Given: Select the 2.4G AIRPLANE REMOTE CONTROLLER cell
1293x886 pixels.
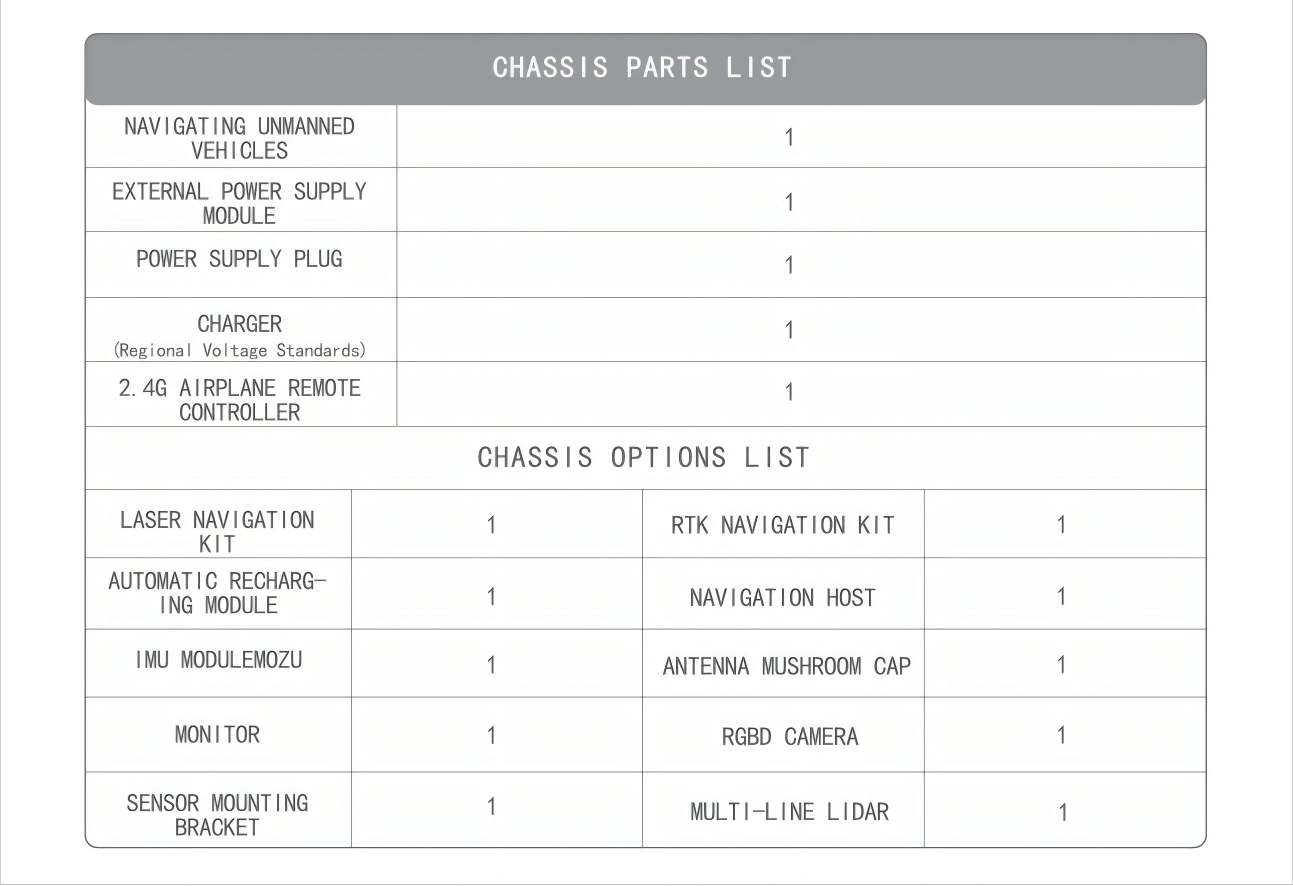Looking at the screenshot, I should pyautogui.click(x=240, y=400).
